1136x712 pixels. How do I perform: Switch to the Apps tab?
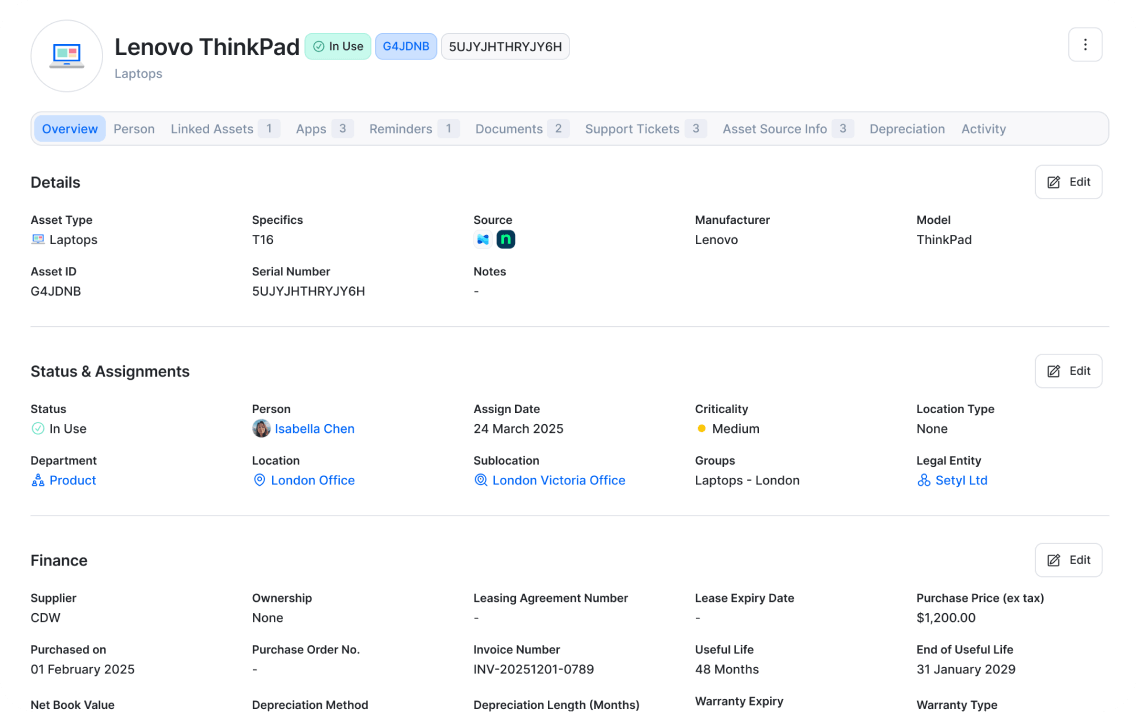(x=324, y=129)
